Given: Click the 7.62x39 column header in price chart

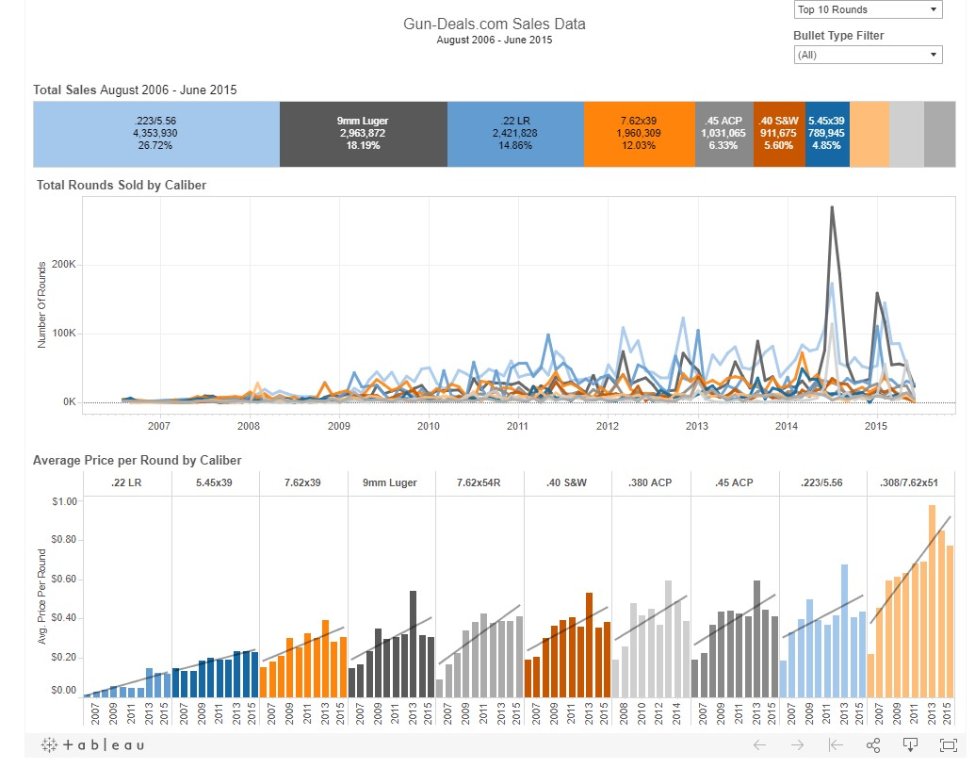Looking at the screenshot, I should [303, 483].
